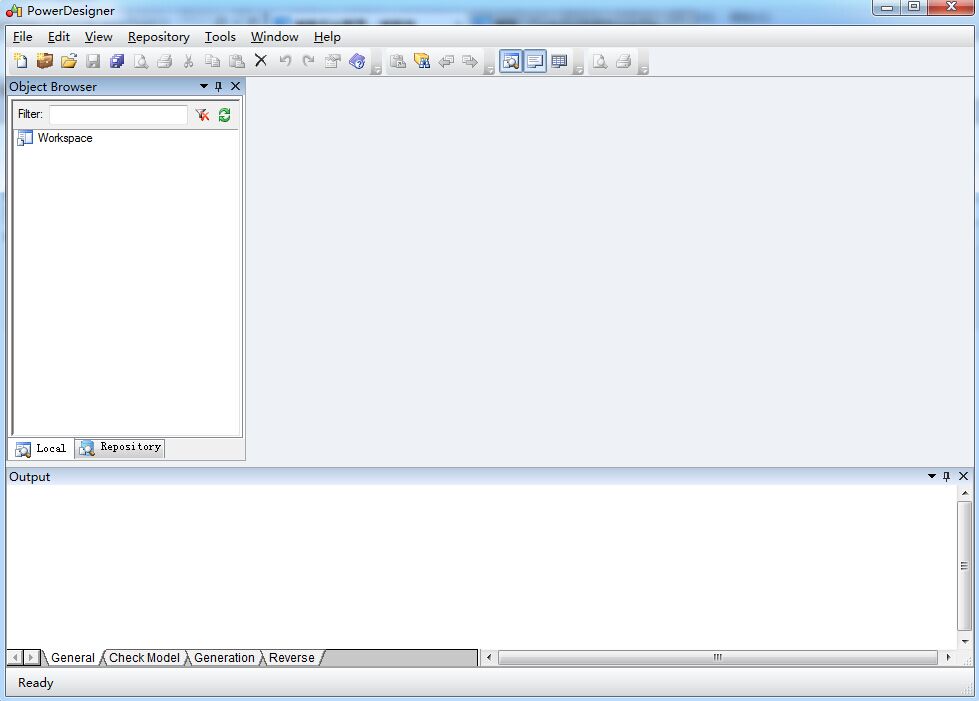Click the Filter text field
The height and width of the screenshot is (701, 979).
(119, 115)
